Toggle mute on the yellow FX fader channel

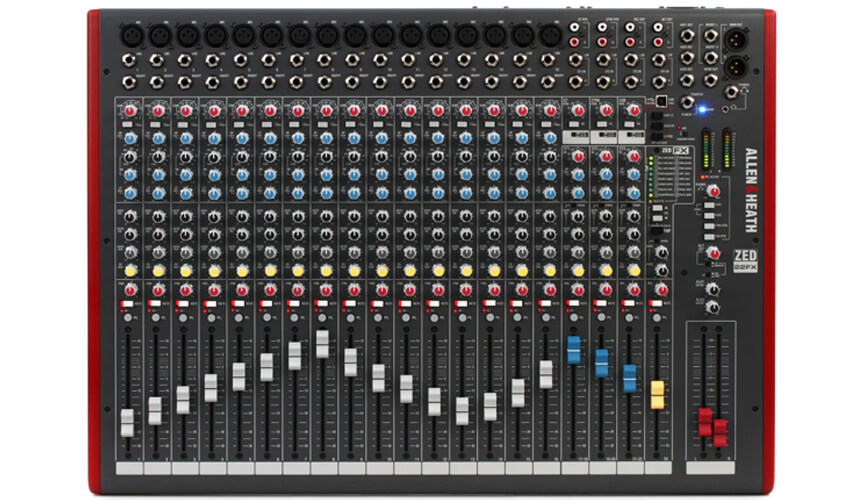tap(656, 304)
